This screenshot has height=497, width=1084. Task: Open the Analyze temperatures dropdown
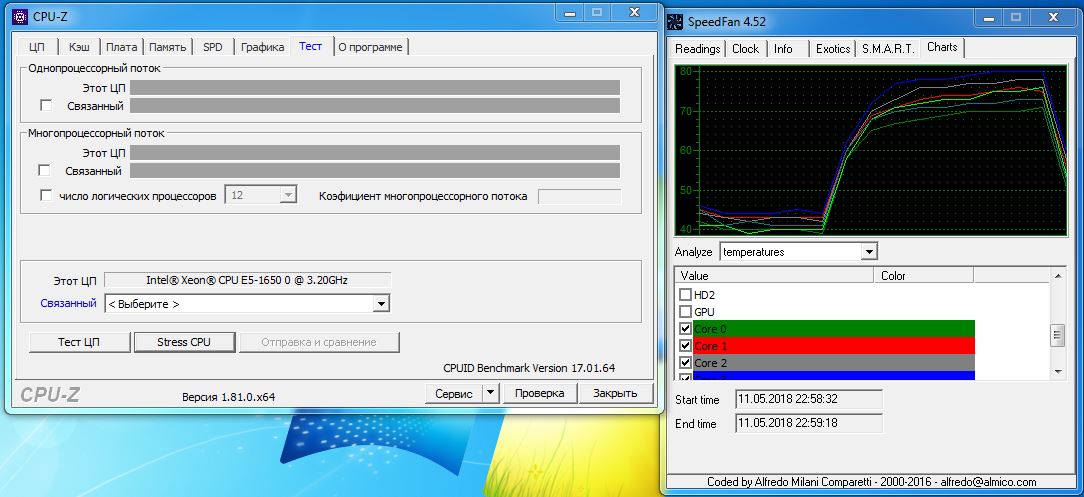tap(869, 252)
